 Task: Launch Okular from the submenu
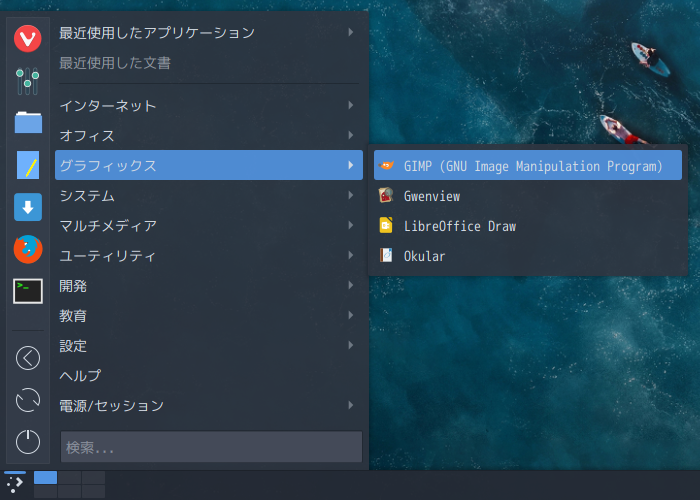[x=528, y=255]
